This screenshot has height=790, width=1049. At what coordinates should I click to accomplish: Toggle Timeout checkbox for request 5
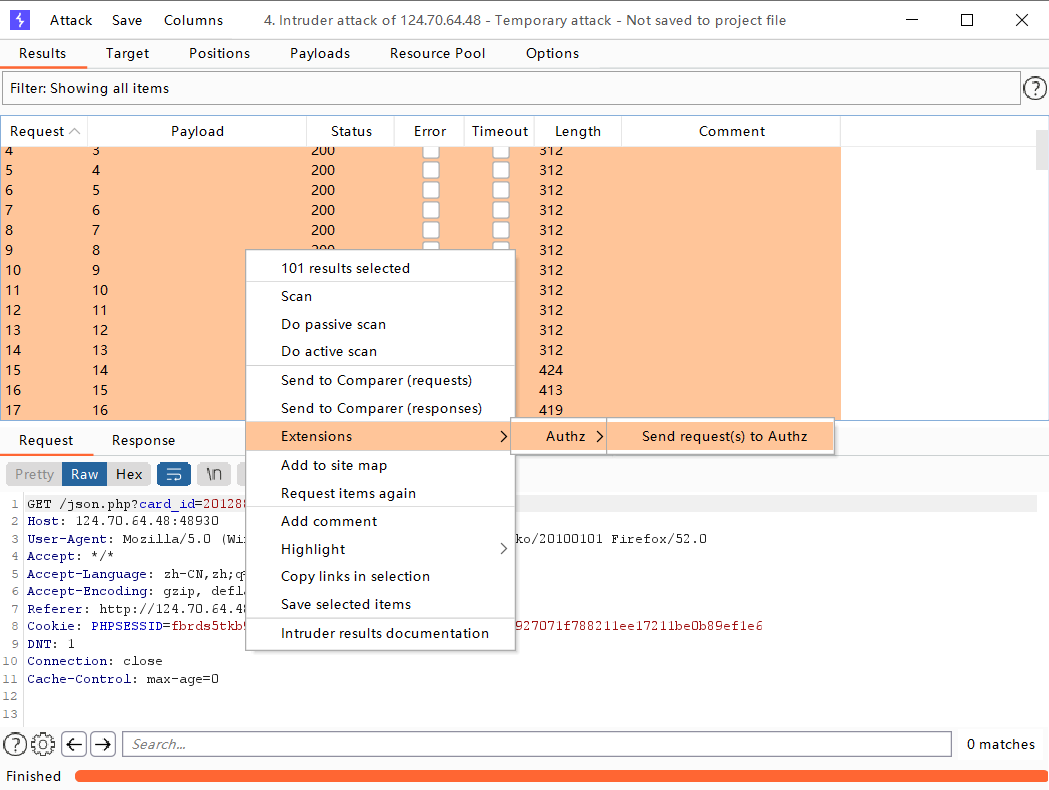(500, 170)
